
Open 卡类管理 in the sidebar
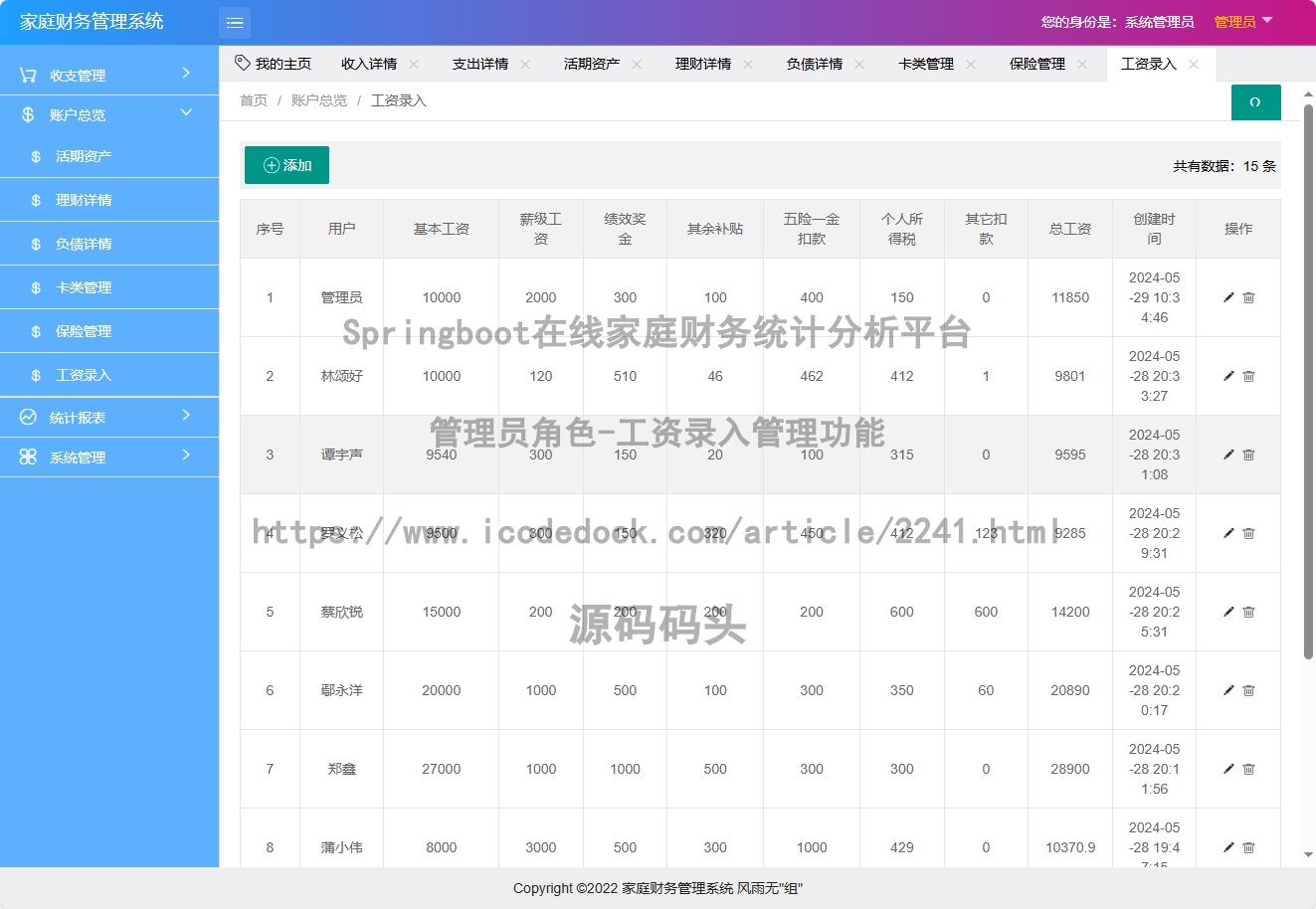tap(109, 287)
